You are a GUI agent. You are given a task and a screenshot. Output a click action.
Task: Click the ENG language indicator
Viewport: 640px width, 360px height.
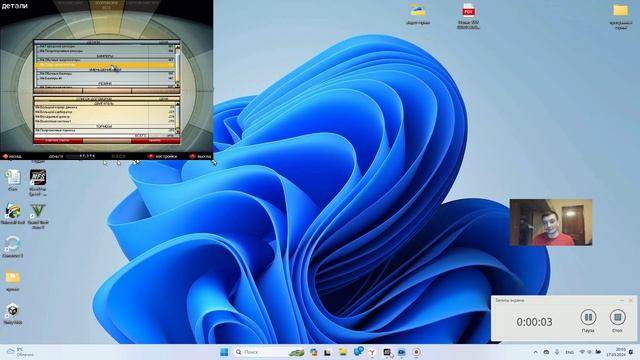(x=569, y=352)
